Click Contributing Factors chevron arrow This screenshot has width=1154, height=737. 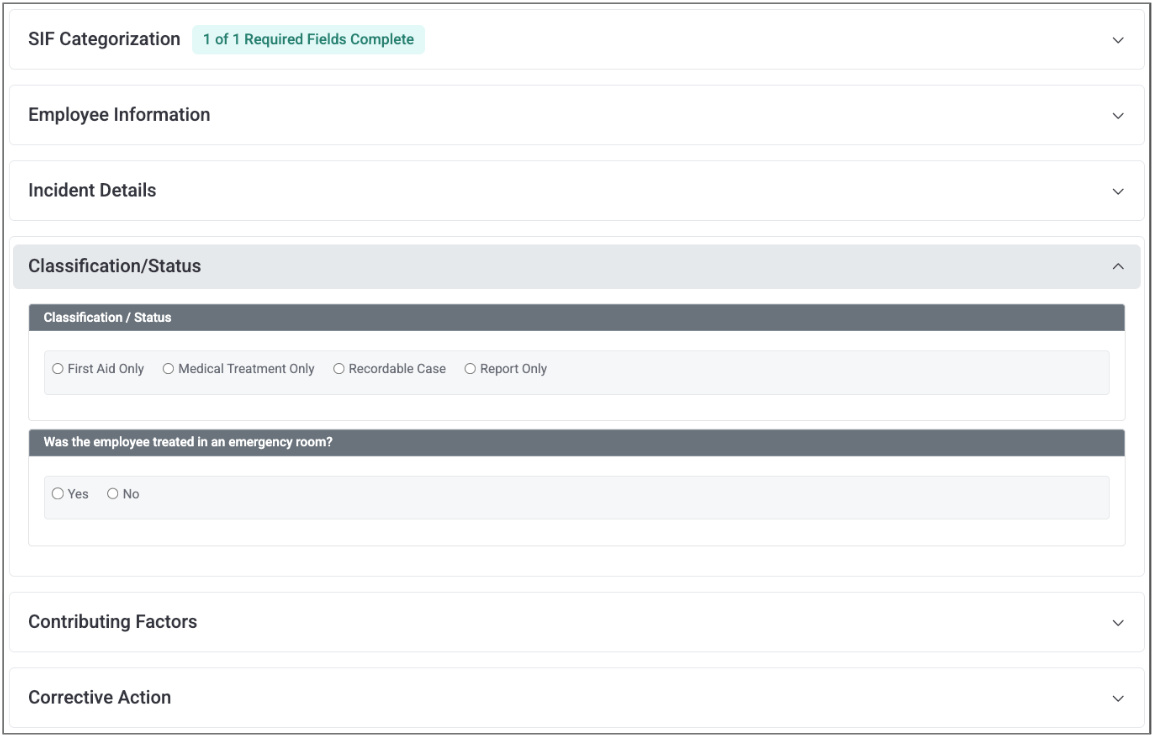click(1118, 622)
